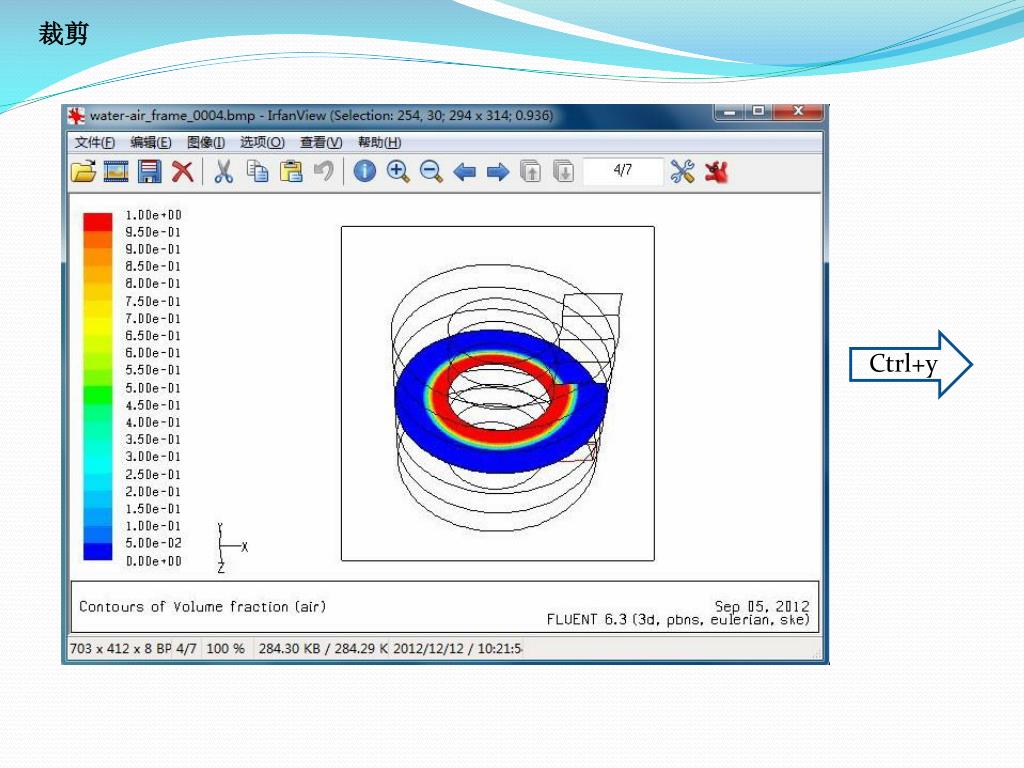
Task: Click the Sep 05, 2012 date text
Action: (x=761, y=606)
